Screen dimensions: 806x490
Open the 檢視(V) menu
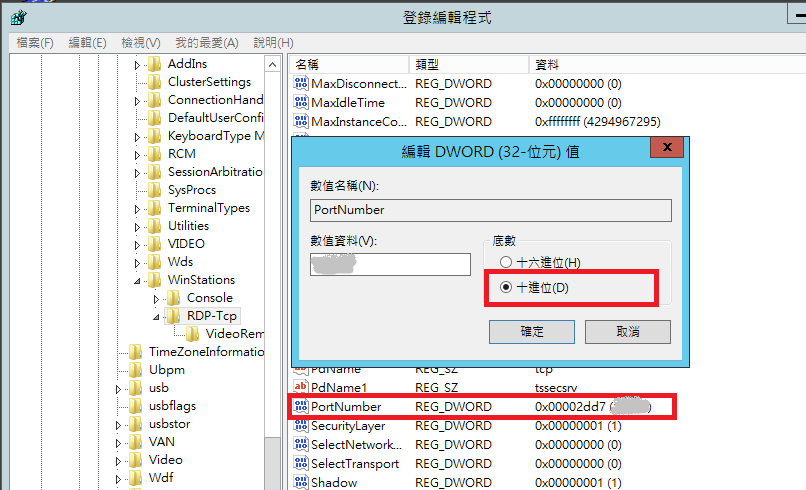(x=141, y=43)
